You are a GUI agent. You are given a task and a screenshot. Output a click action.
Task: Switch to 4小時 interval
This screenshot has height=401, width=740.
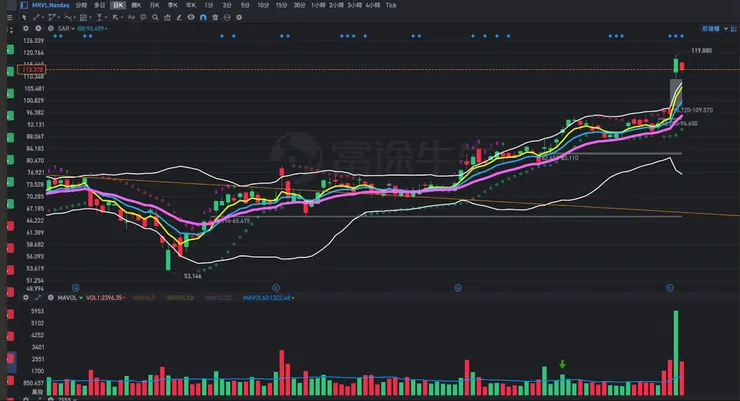pyautogui.click(x=373, y=5)
